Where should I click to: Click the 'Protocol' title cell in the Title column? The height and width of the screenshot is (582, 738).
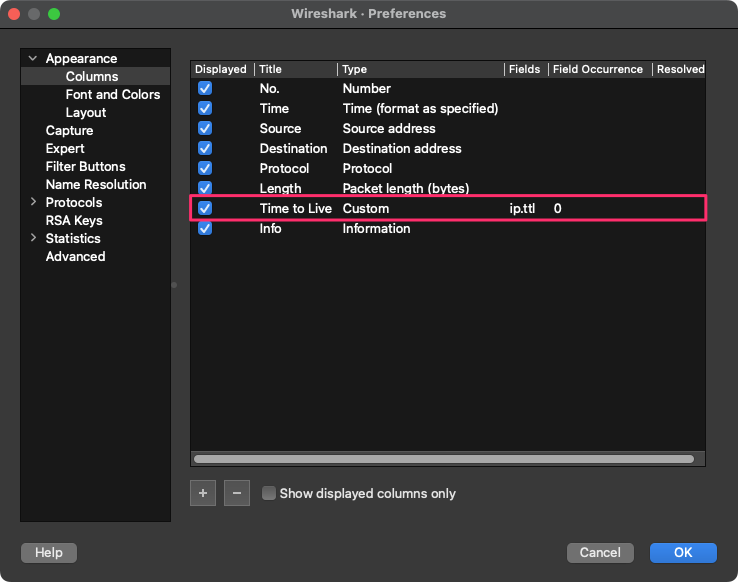click(284, 168)
